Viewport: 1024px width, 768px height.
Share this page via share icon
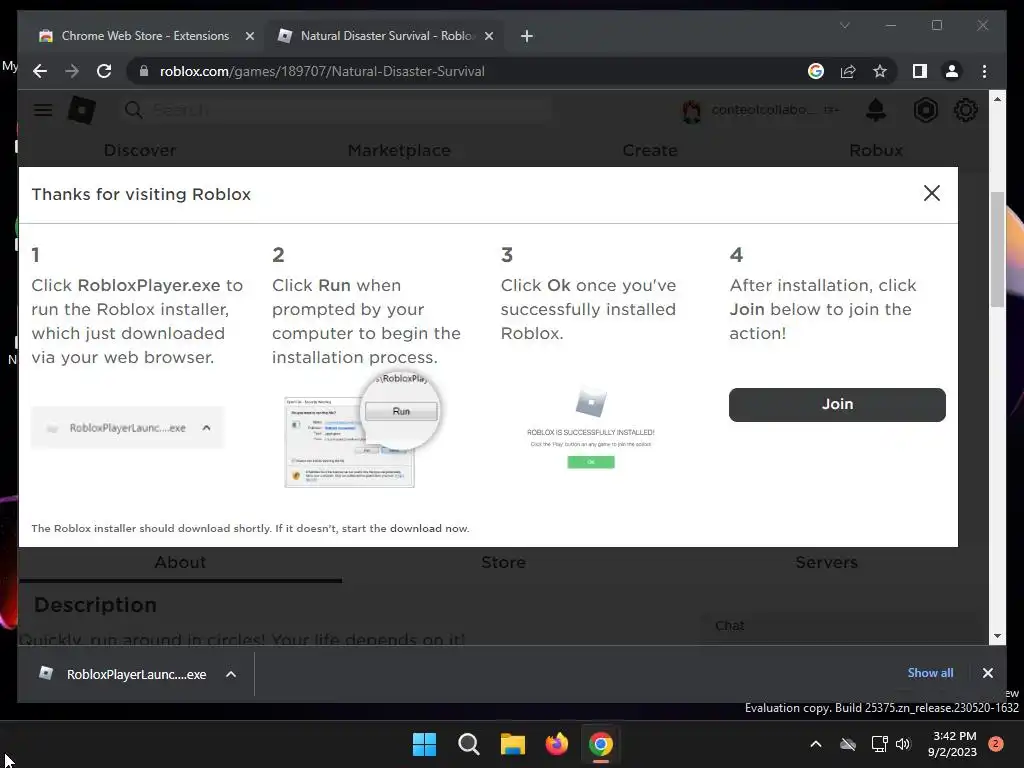point(848,71)
